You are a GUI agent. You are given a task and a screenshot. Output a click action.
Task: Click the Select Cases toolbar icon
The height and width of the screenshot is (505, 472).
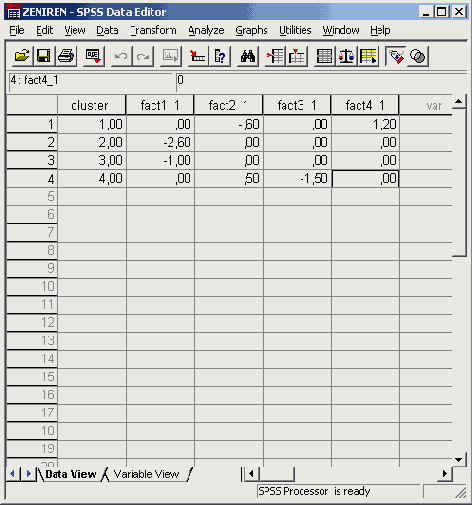point(368,56)
